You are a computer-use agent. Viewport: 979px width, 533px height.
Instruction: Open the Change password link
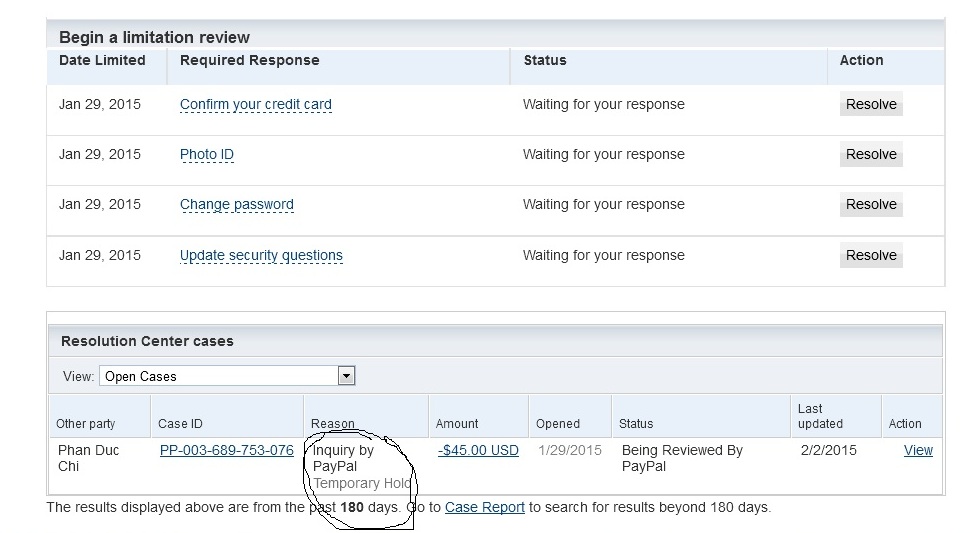coord(236,204)
